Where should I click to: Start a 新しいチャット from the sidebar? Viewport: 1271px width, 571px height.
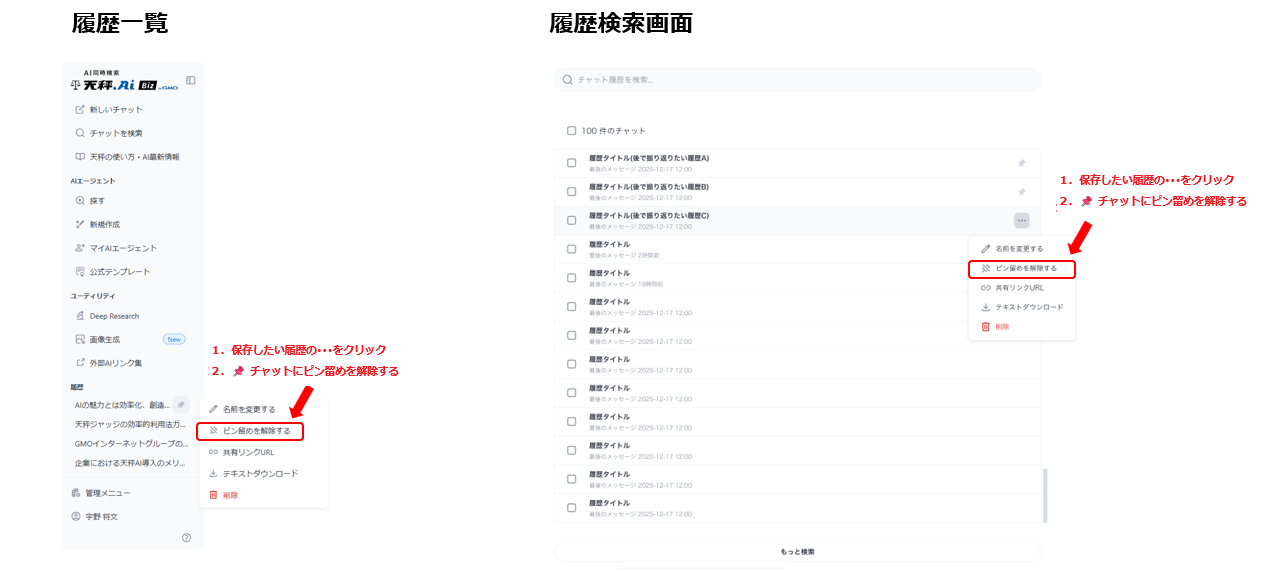point(109,109)
